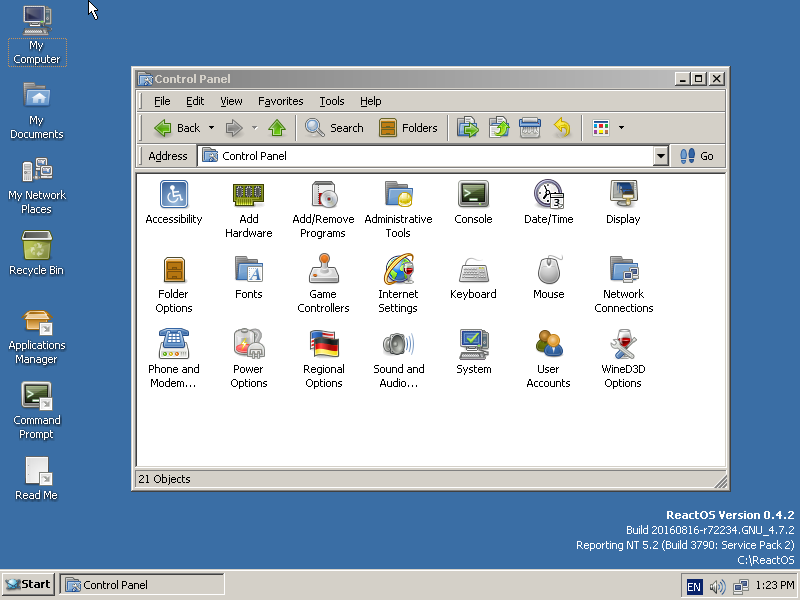Click the Back button
This screenshot has height=600, width=800.
point(177,128)
